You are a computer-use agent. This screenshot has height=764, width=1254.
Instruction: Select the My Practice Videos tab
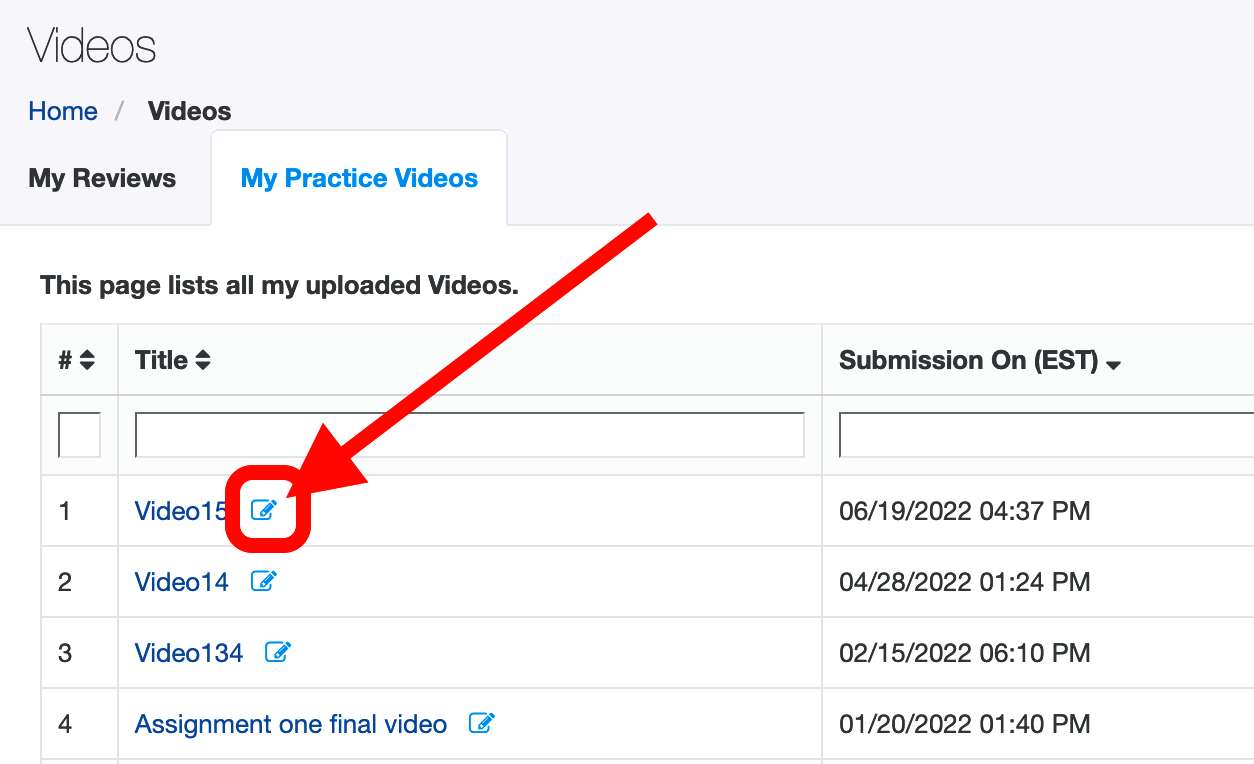359,178
